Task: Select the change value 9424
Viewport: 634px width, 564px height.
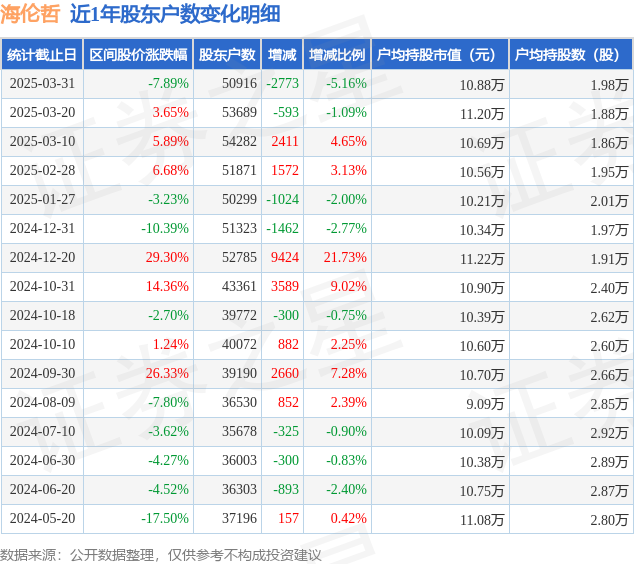Action: coord(285,258)
